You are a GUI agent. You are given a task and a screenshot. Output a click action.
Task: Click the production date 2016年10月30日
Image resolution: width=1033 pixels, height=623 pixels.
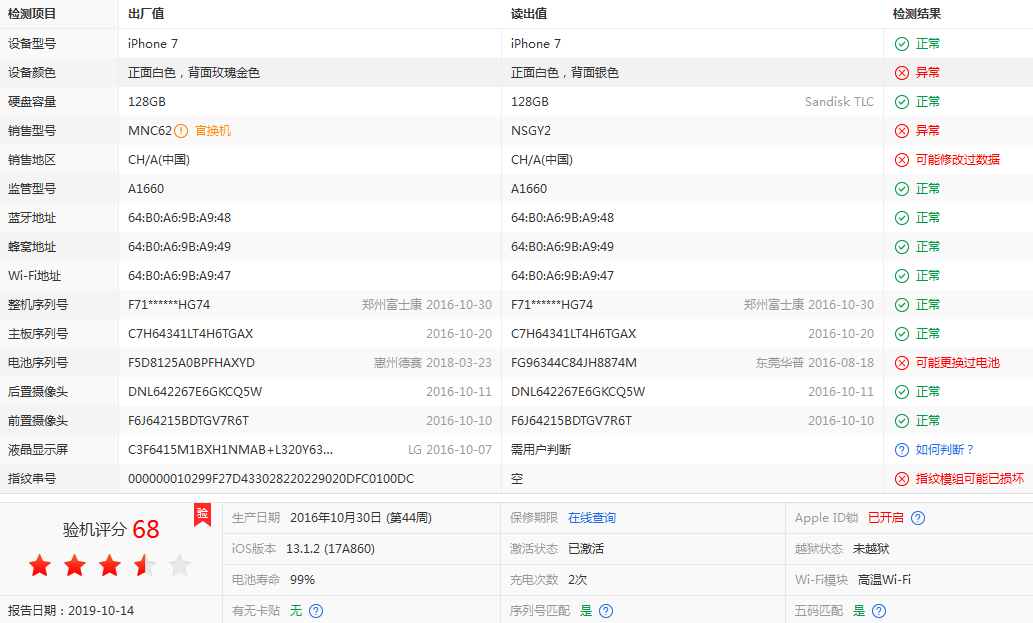click(x=335, y=518)
